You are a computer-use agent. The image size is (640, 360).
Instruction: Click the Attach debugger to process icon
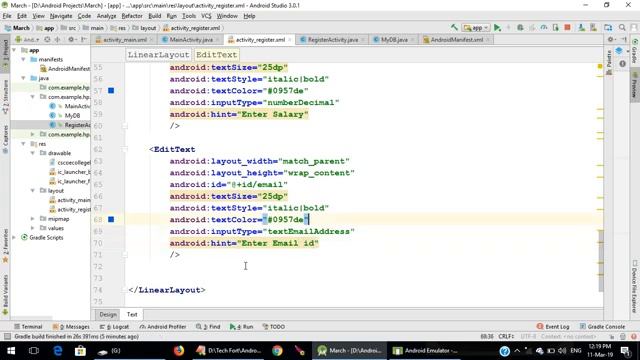click(556, 27)
